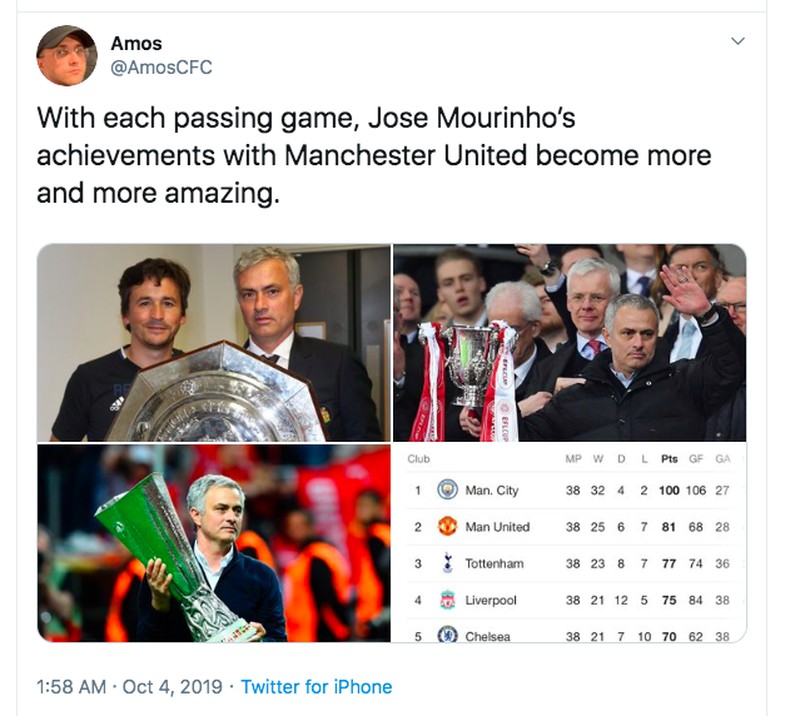Click the Pts column header
The height and width of the screenshot is (716, 800).
tap(669, 459)
